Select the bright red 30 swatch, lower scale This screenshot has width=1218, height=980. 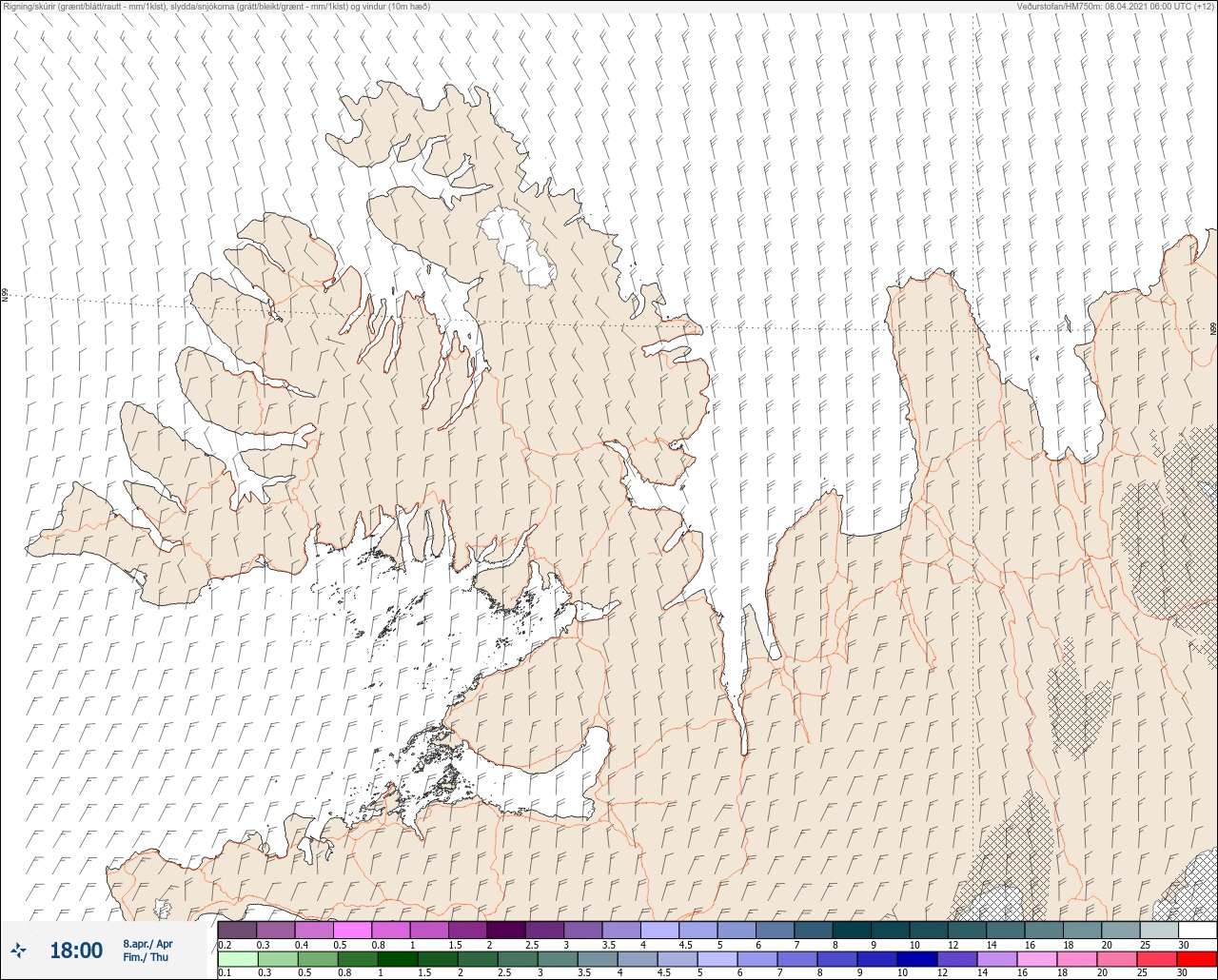point(1197,959)
